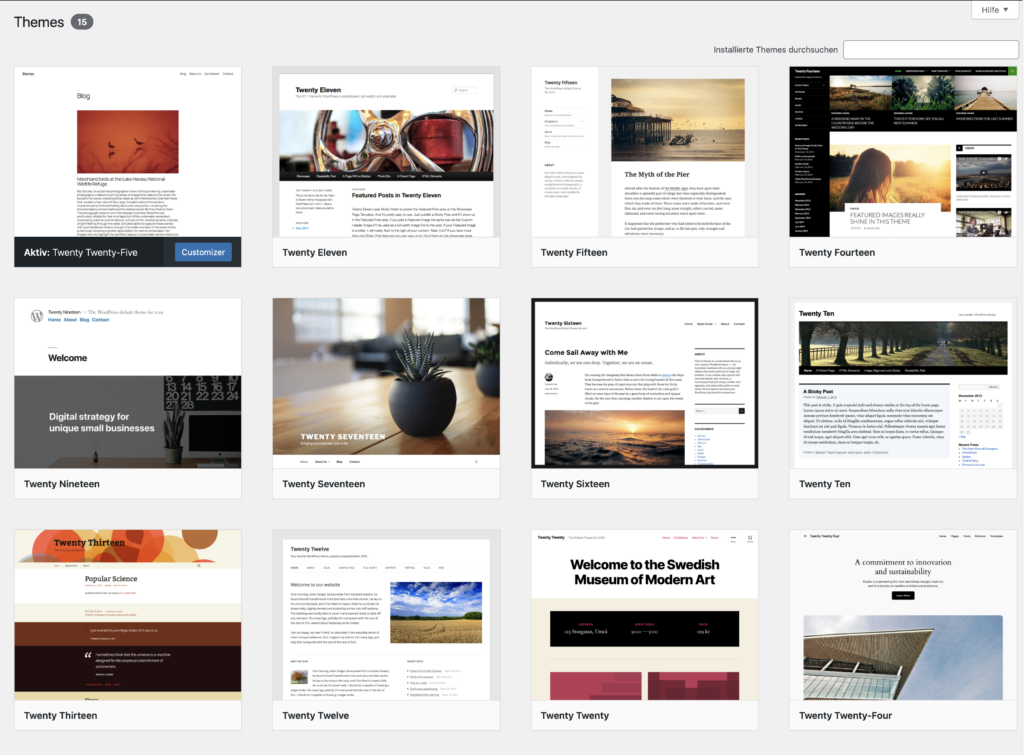The width and height of the screenshot is (1024, 755).
Task: Click the theme count badge showing 15
Action: pyautogui.click(x=82, y=22)
